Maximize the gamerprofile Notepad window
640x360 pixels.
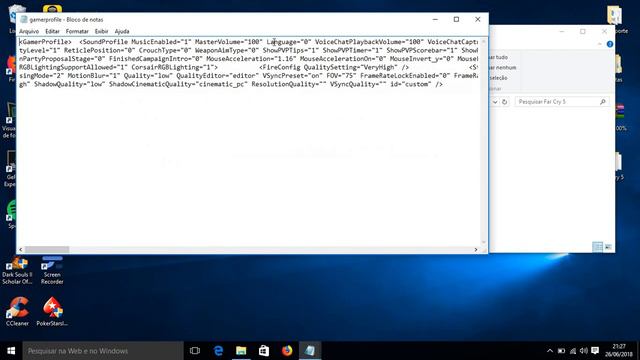click(x=456, y=19)
